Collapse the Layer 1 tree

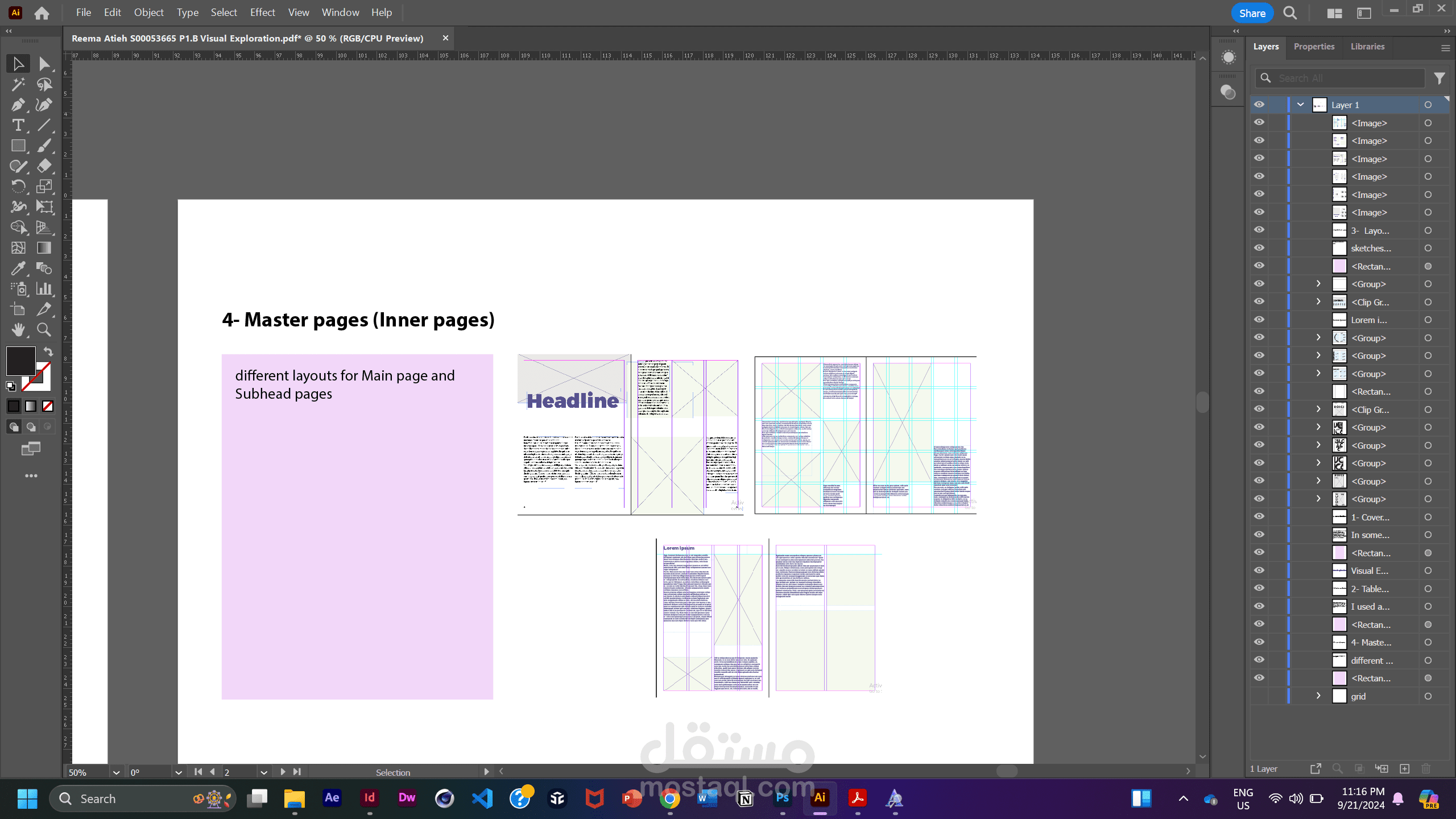1301,105
